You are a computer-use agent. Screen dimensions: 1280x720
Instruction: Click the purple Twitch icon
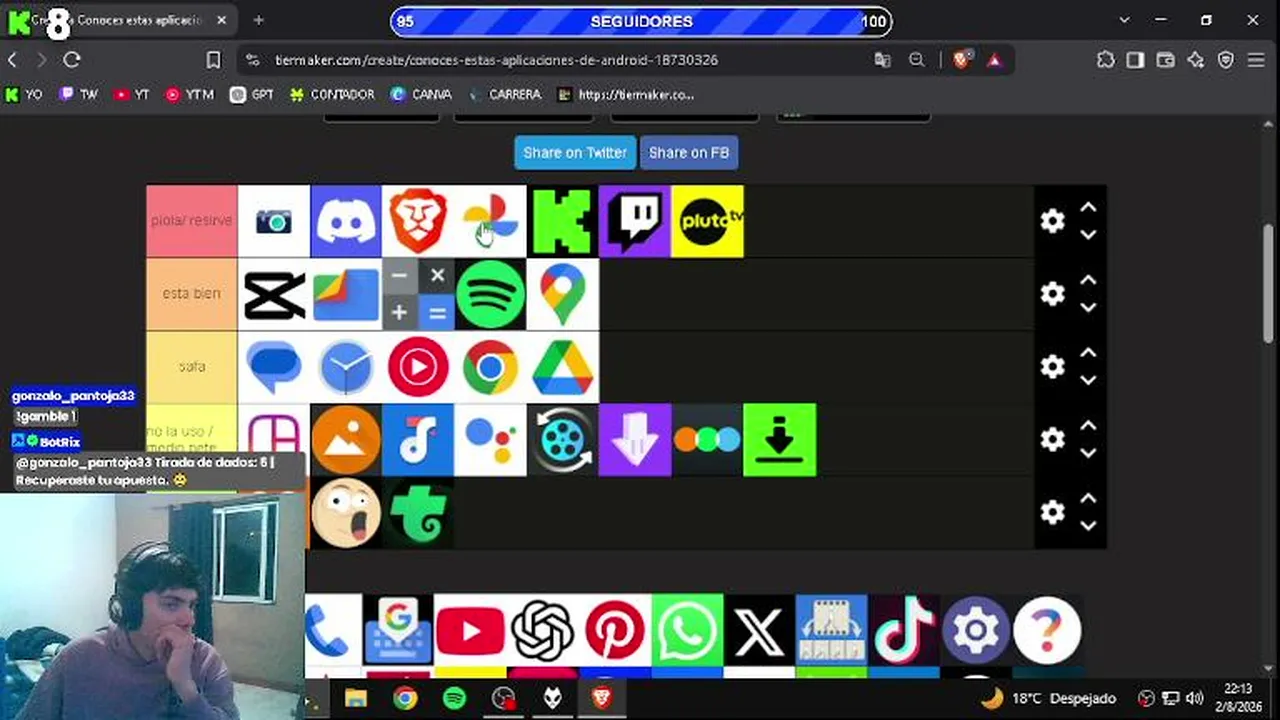(x=634, y=221)
